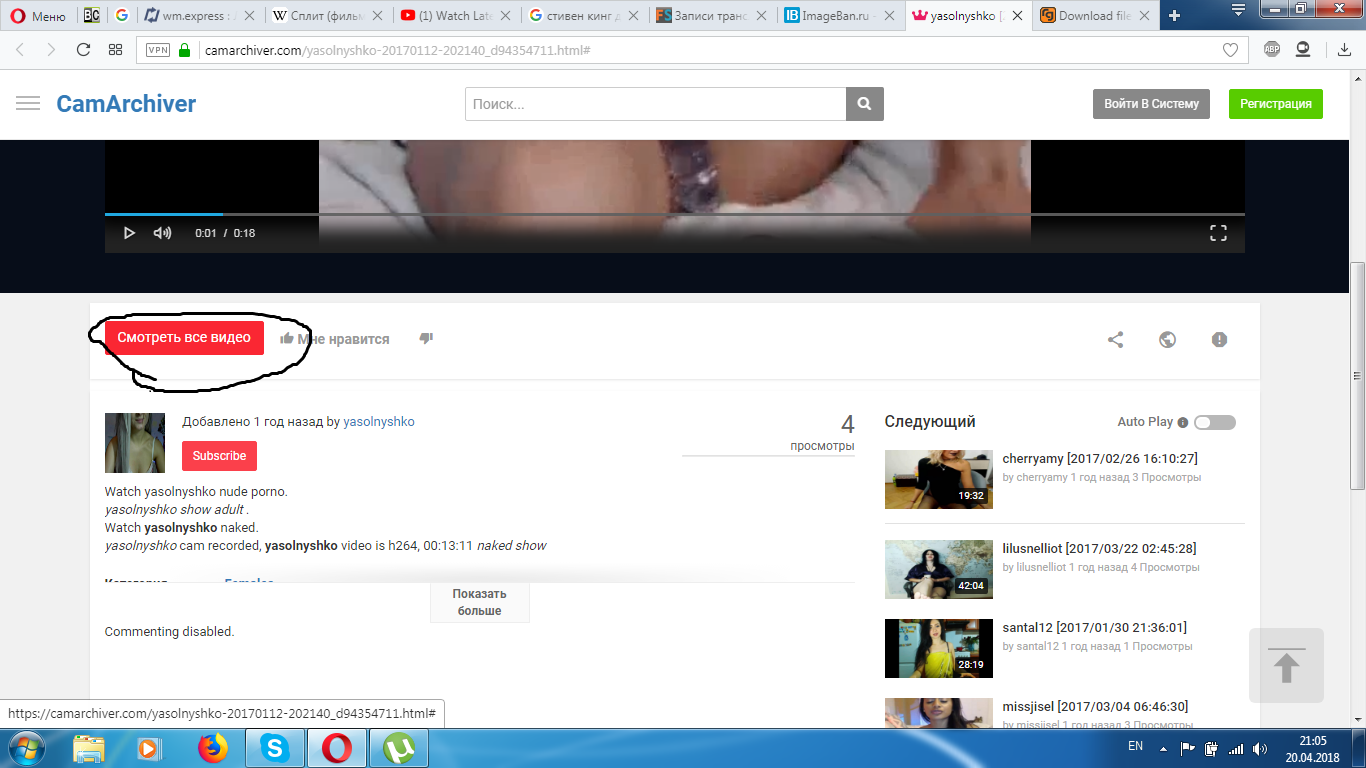Image resolution: width=1366 pixels, height=768 pixels.
Task: Expand description with Показать больше
Action: click(x=479, y=602)
